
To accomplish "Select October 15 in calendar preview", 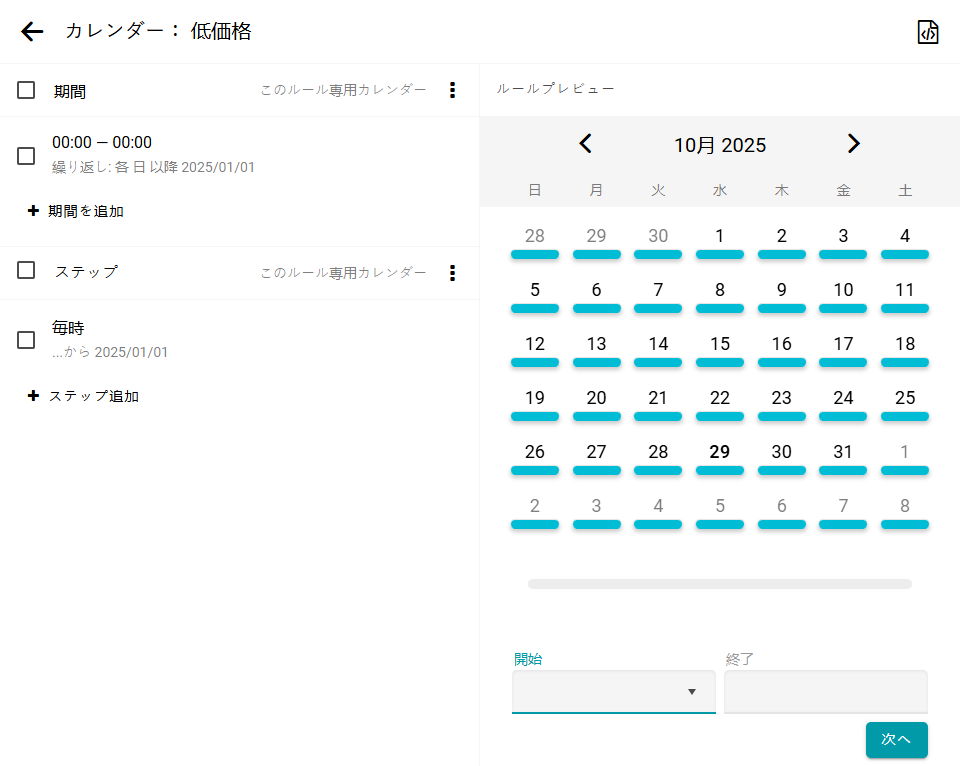I will [720, 344].
